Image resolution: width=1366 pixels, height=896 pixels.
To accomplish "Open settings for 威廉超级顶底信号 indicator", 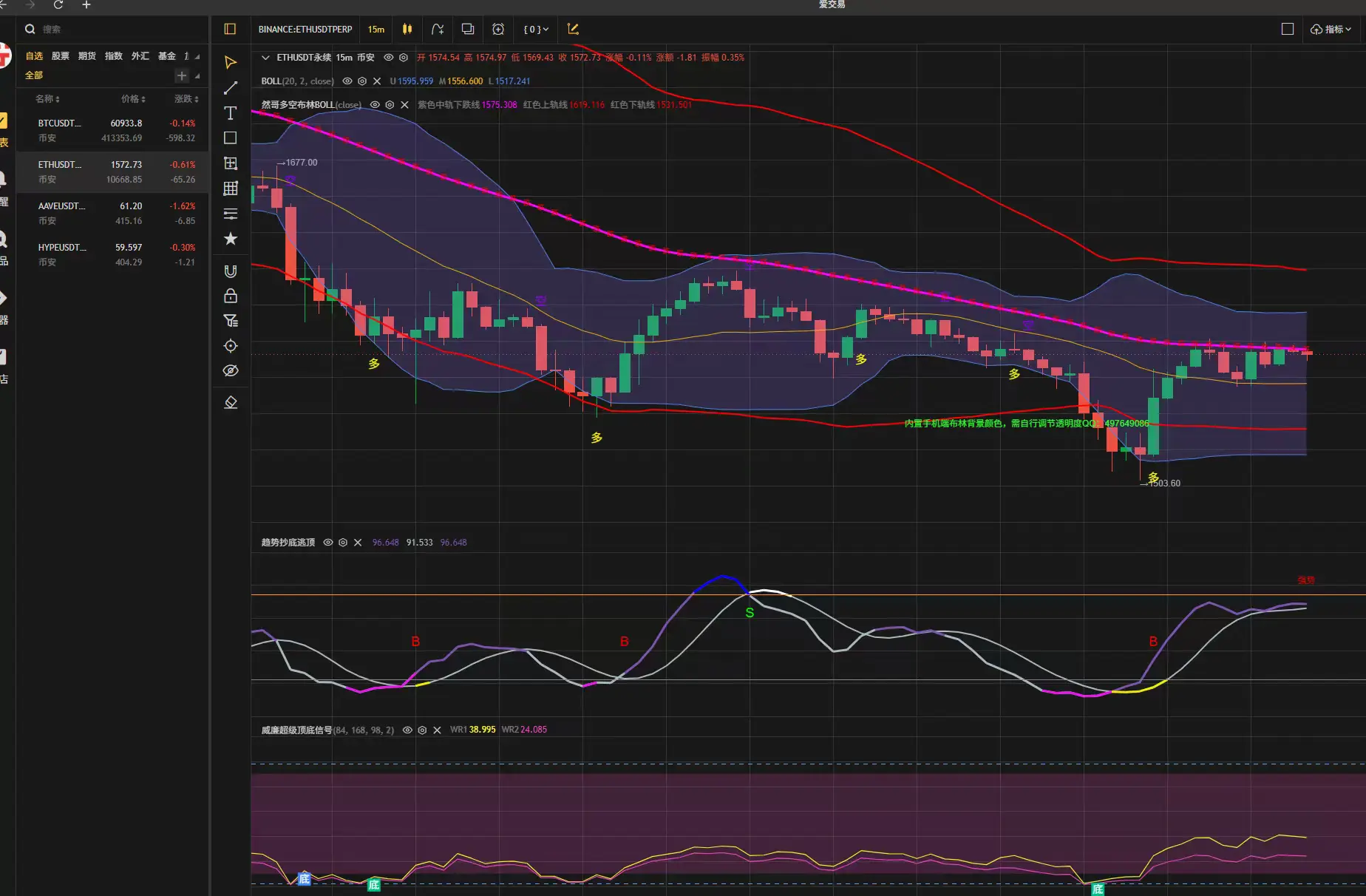I will [x=422, y=730].
